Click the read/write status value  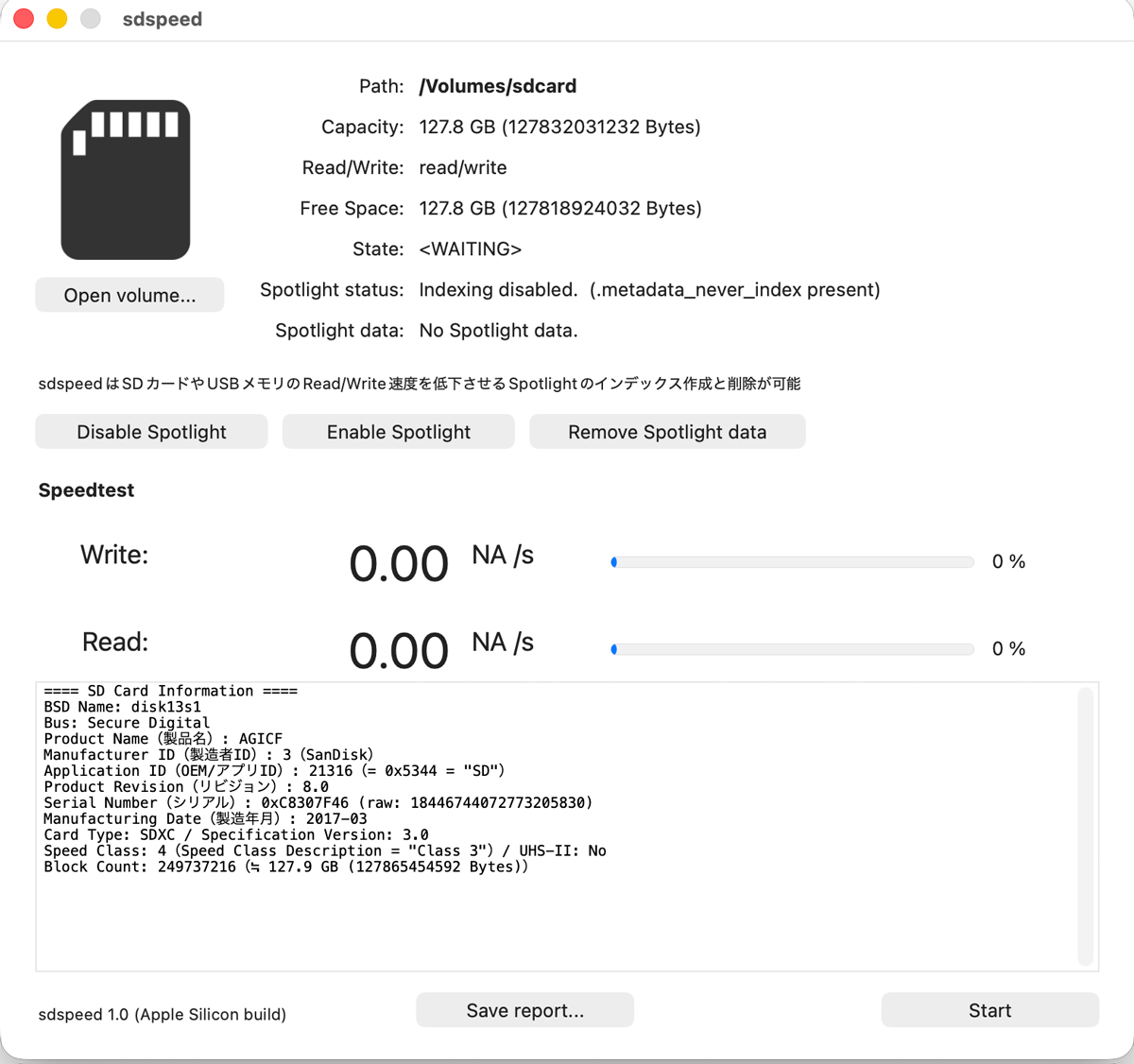(x=463, y=167)
